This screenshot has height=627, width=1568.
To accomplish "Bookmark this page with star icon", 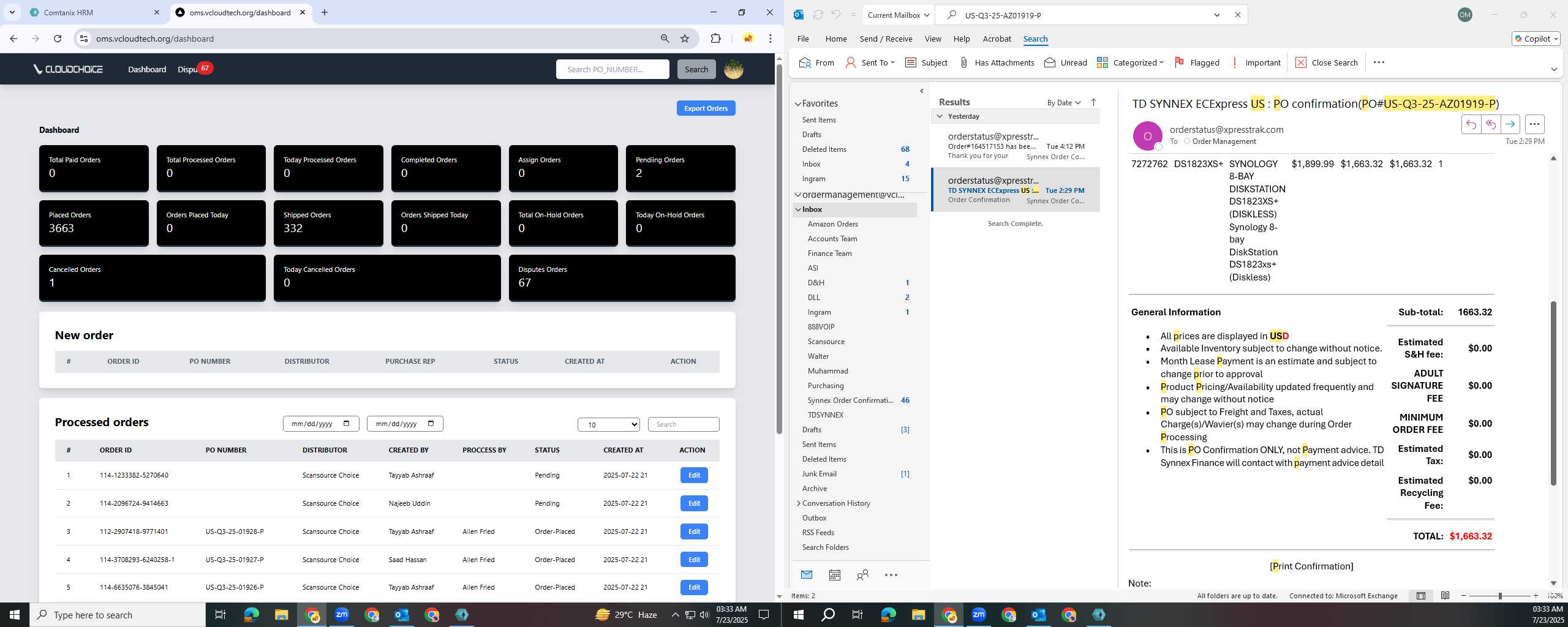I will [685, 39].
